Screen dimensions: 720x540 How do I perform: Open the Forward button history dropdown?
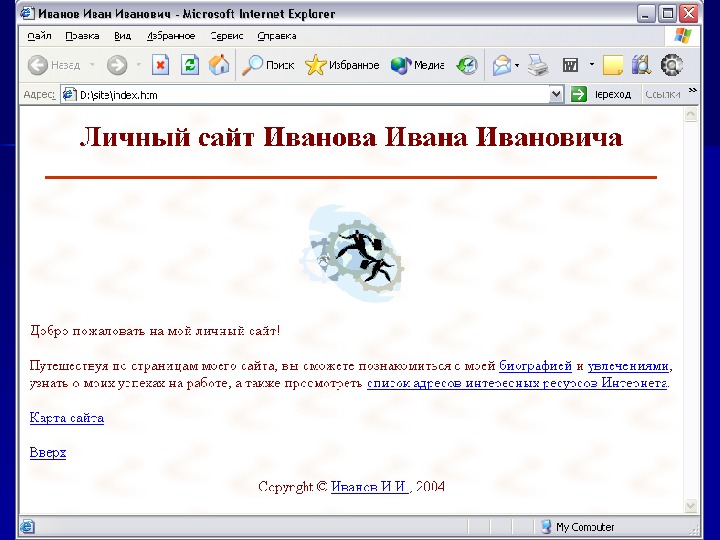click(x=138, y=65)
